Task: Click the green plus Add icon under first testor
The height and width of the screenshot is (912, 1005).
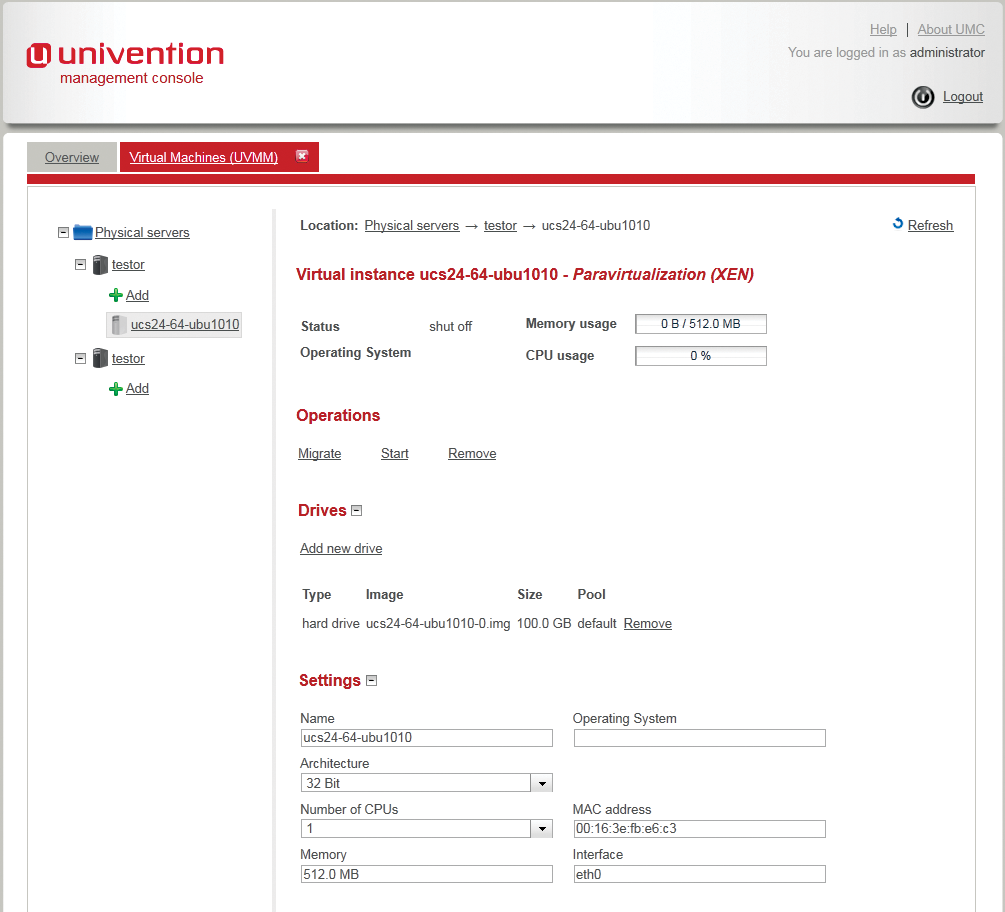Action: [x=116, y=295]
